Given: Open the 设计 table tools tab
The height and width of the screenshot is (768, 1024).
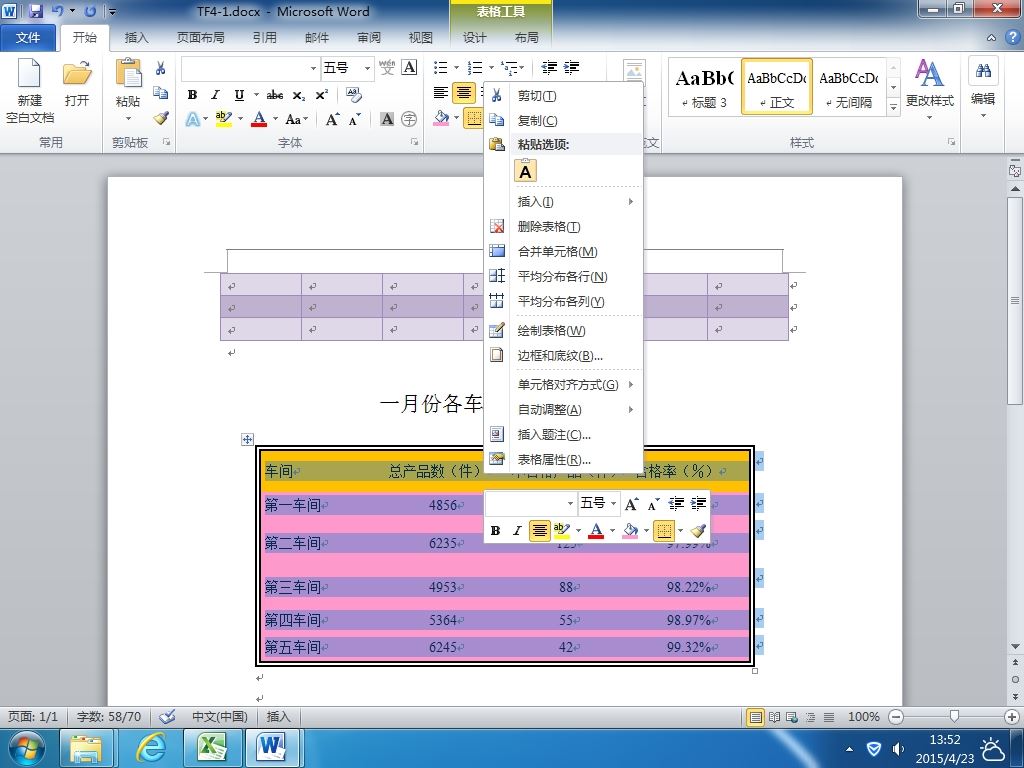Looking at the screenshot, I should 475,38.
